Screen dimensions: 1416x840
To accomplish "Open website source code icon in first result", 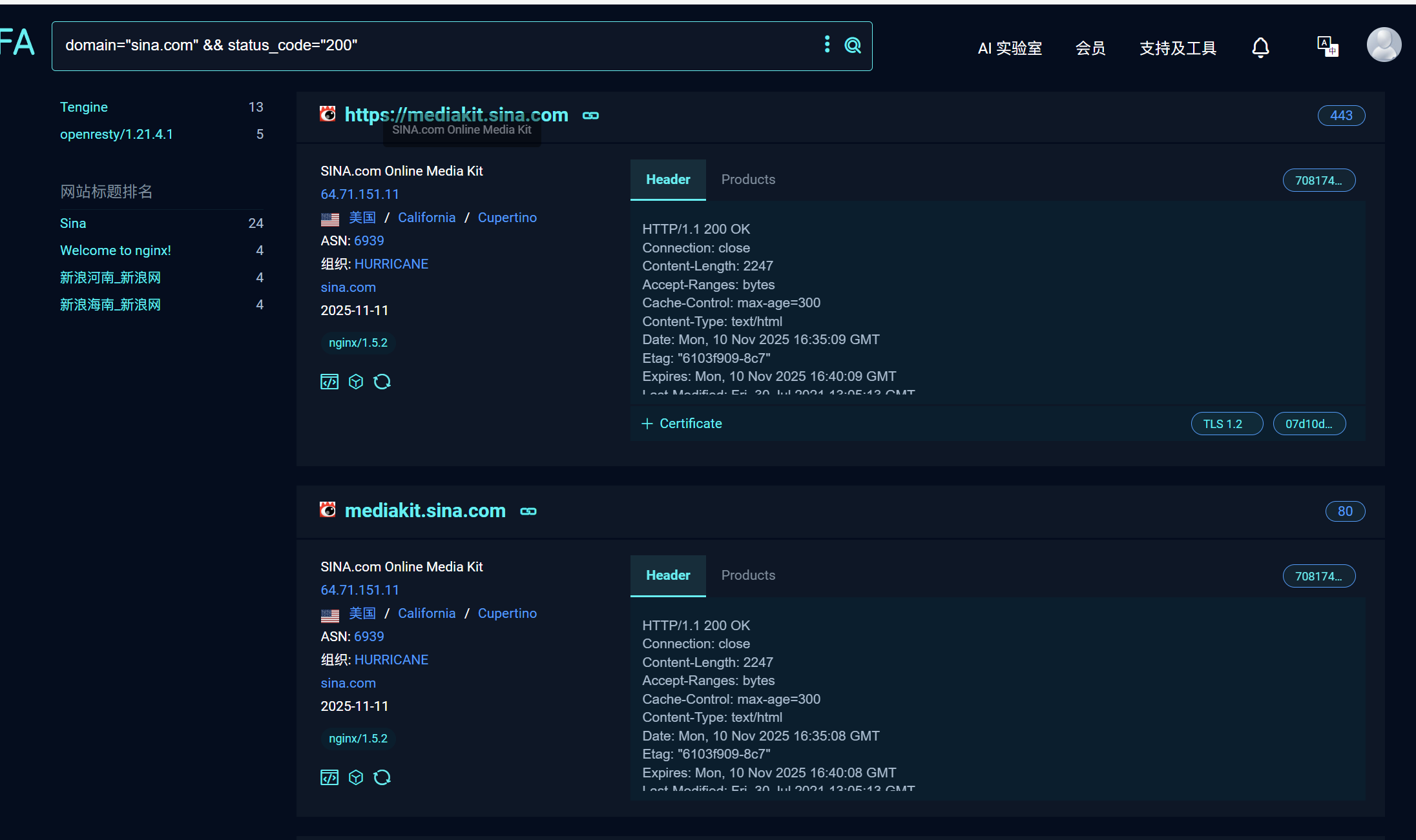I will 329,382.
